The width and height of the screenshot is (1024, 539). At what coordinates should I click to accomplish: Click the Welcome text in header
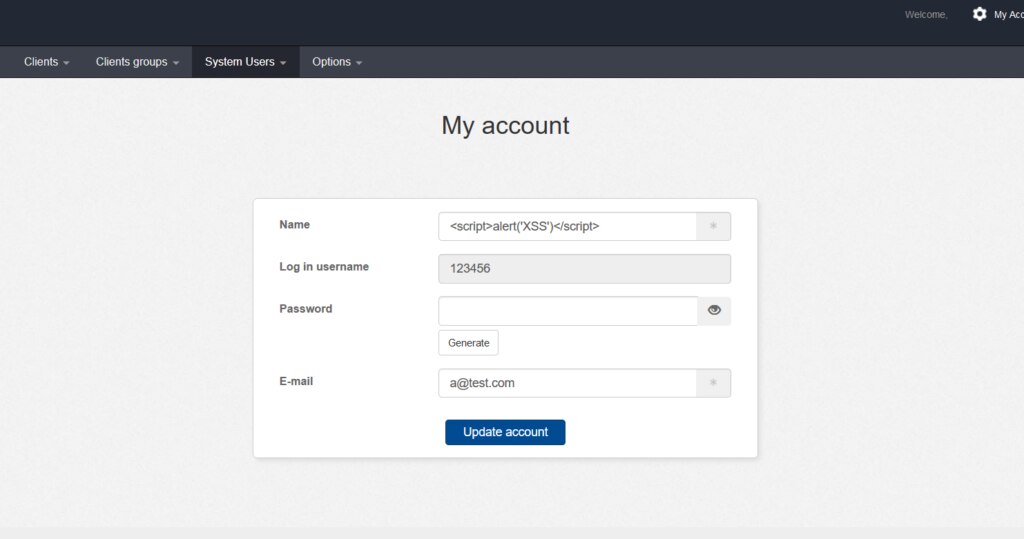tap(926, 14)
